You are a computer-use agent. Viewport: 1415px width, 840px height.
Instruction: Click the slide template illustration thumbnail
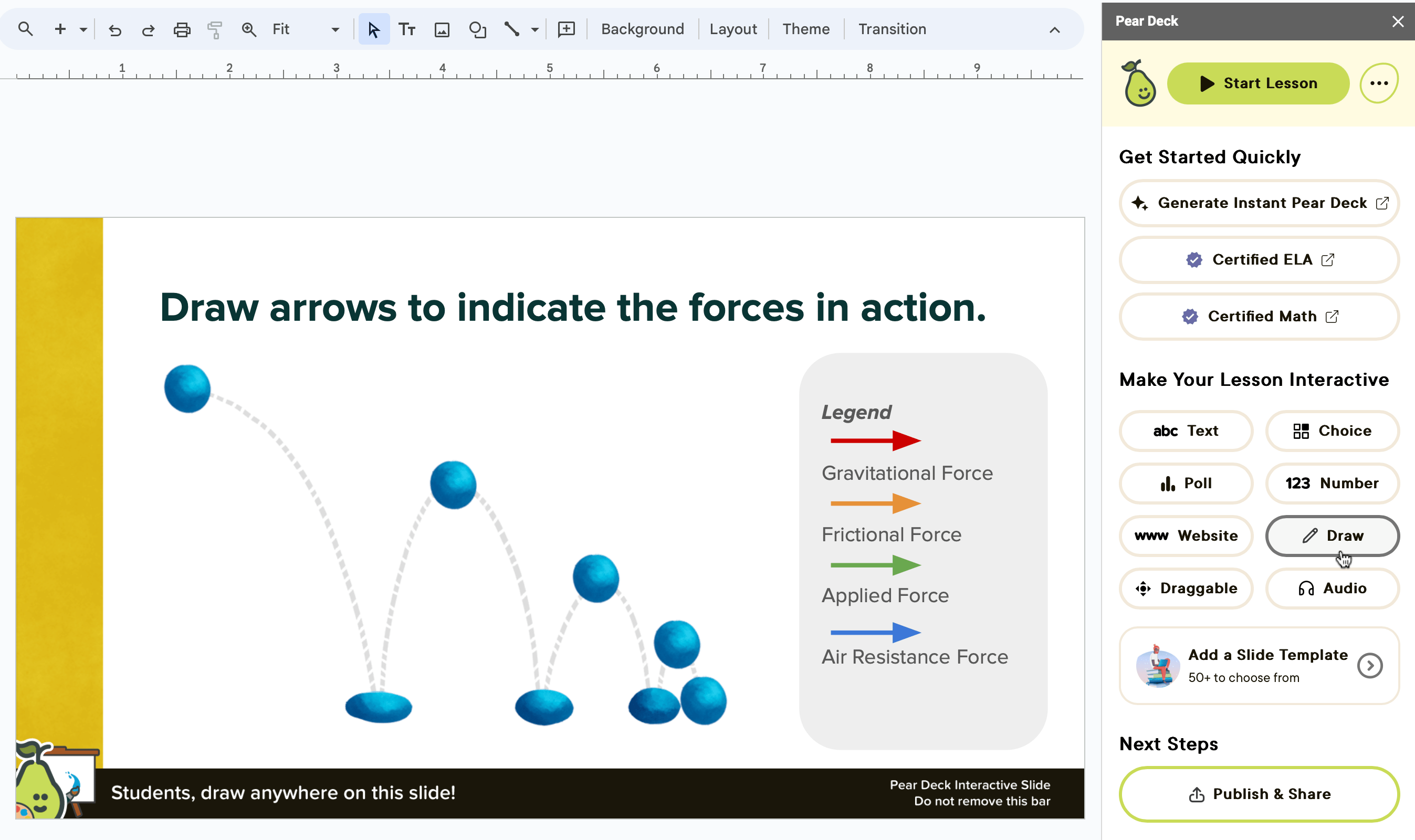pyautogui.click(x=1158, y=666)
